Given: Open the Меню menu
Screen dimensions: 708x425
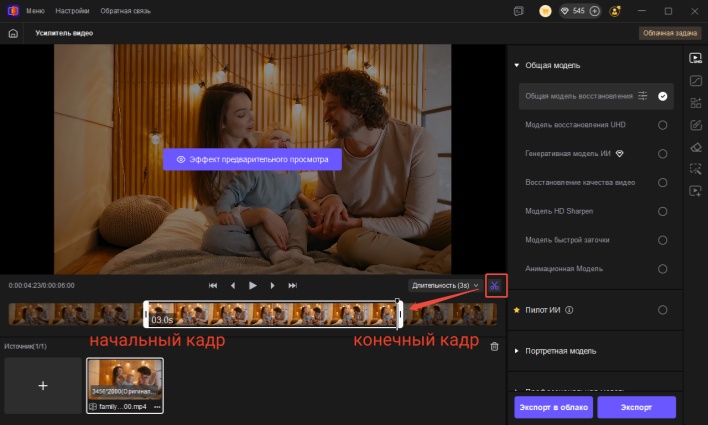Looking at the screenshot, I should pyautogui.click(x=35, y=11).
